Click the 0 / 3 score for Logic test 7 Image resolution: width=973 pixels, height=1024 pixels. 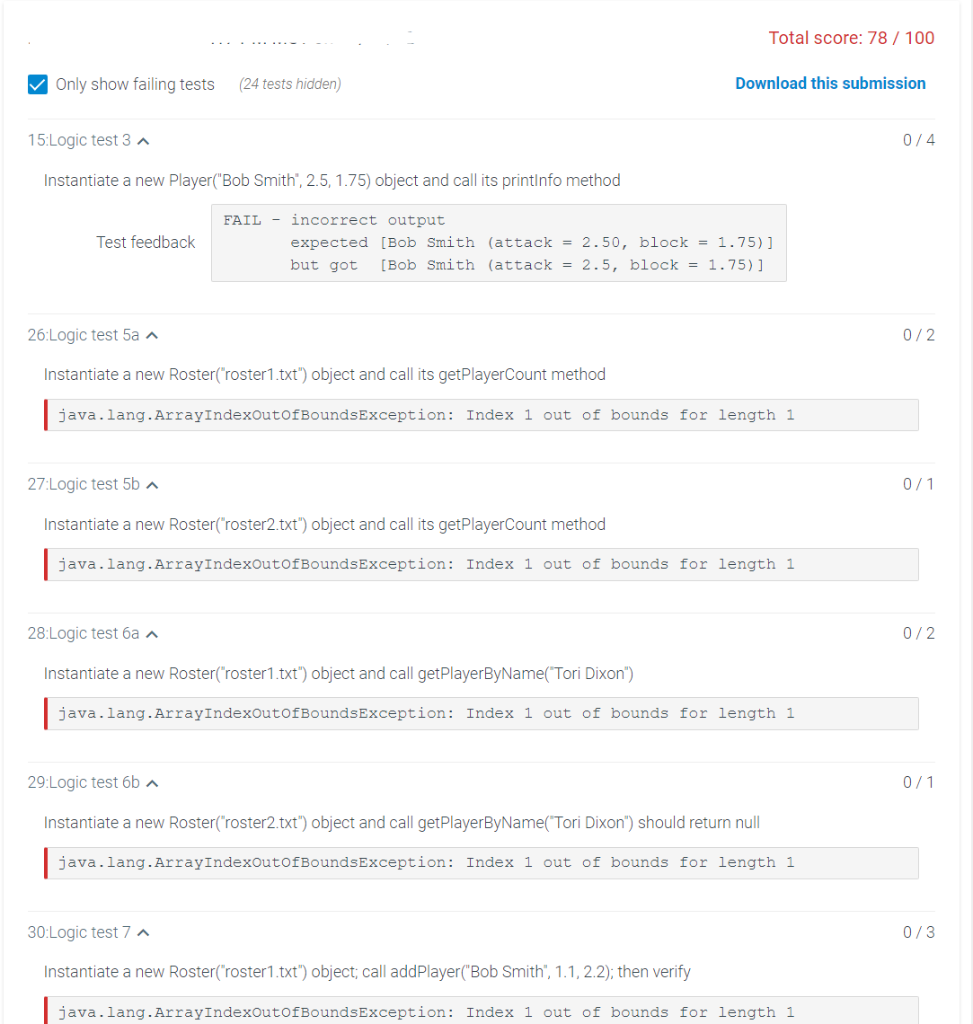pyautogui.click(x=918, y=931)
